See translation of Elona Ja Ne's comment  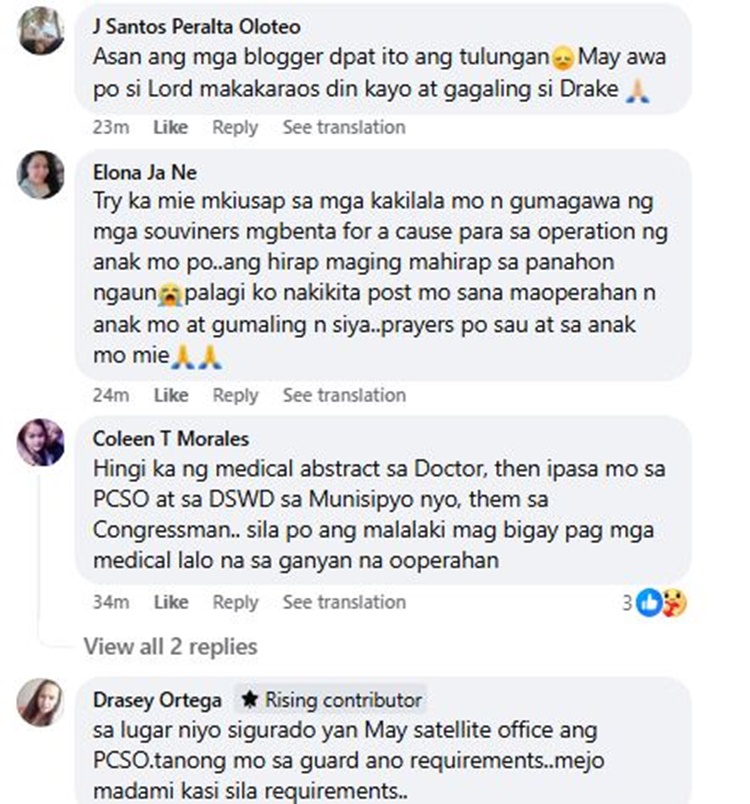344,395
